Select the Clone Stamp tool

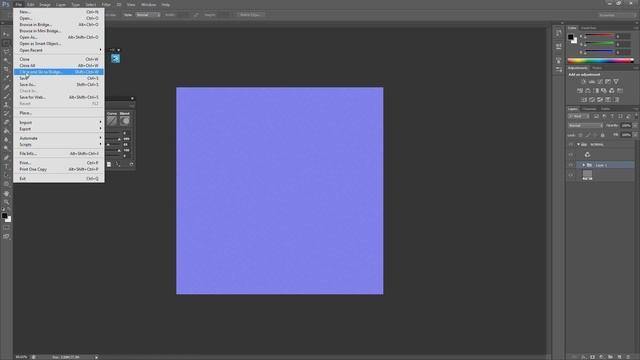pos(6,104)
